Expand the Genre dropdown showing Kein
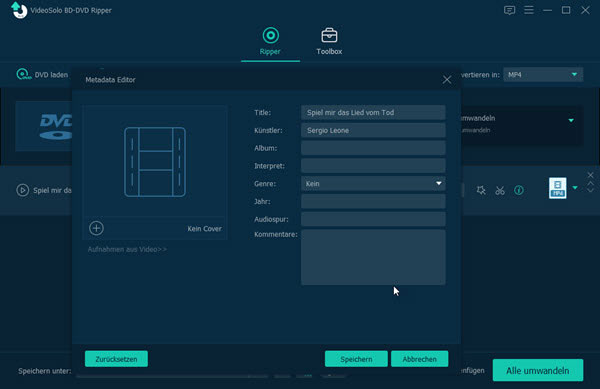600x389 pixels. coord(373,184)
